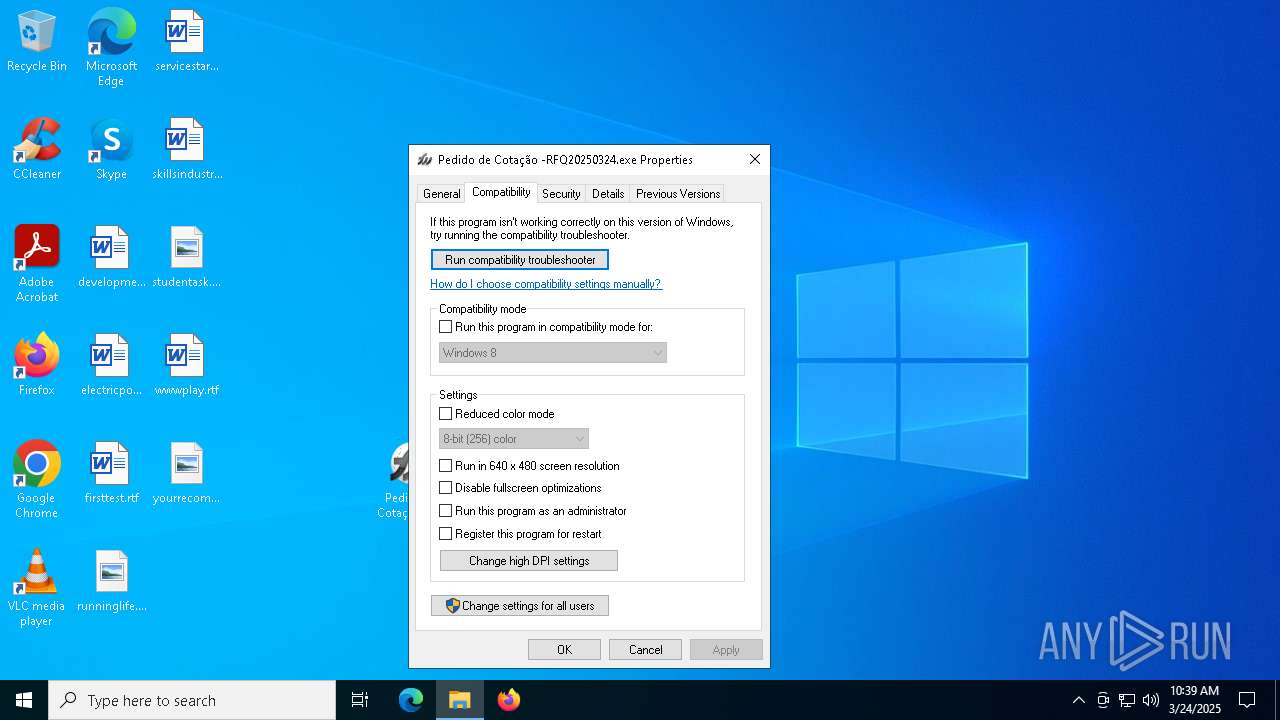Select the Google Chrome desktop shortcut

(37, 480)
